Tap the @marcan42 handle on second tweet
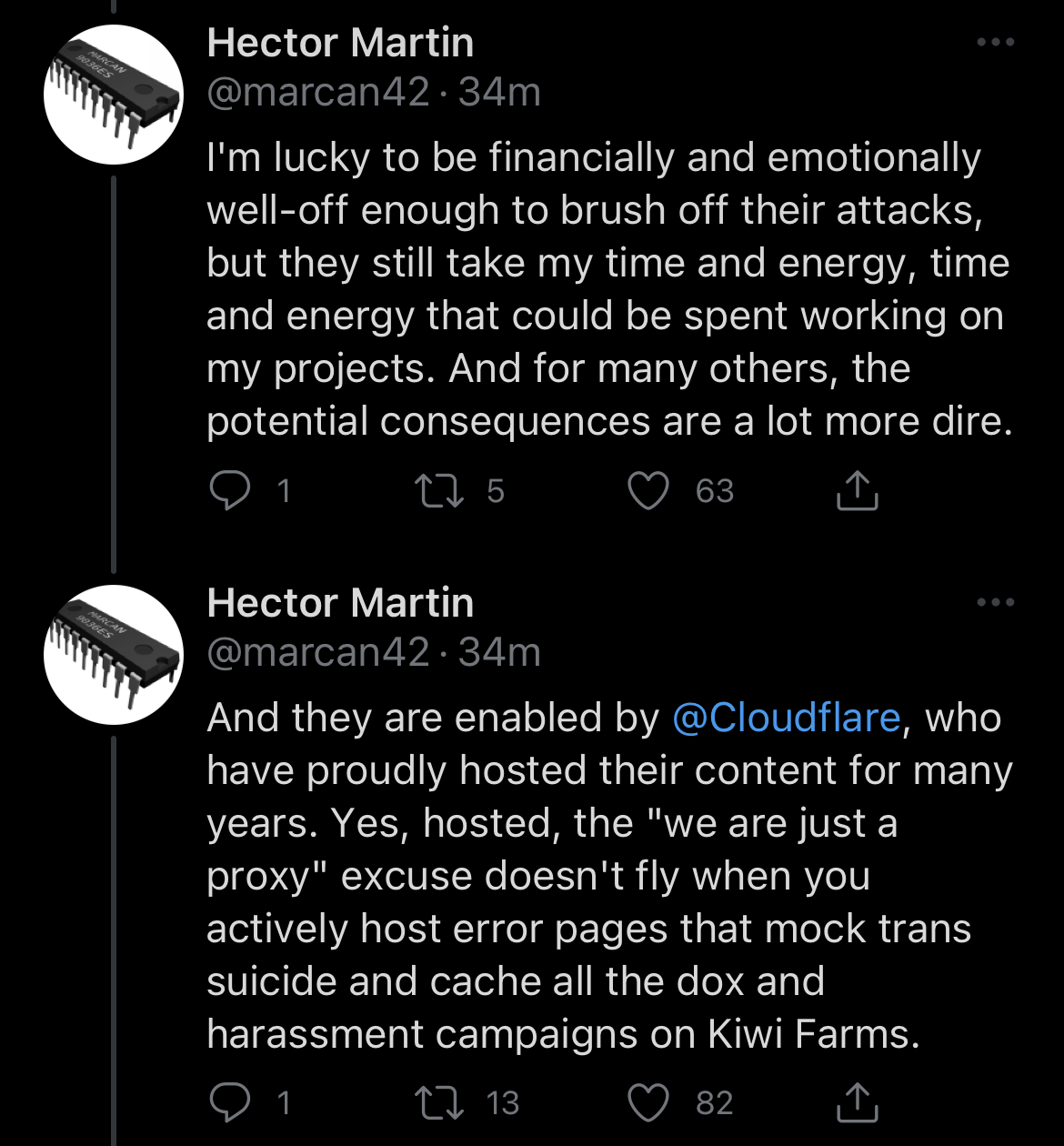This screenshot has width=1064, height=1146. tap(317, 652)
